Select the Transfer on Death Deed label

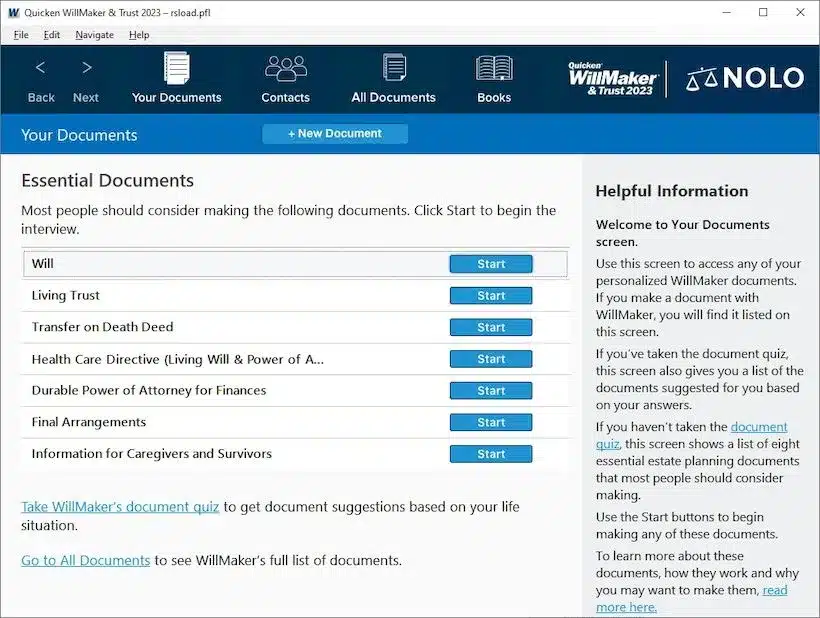(102, 327)
